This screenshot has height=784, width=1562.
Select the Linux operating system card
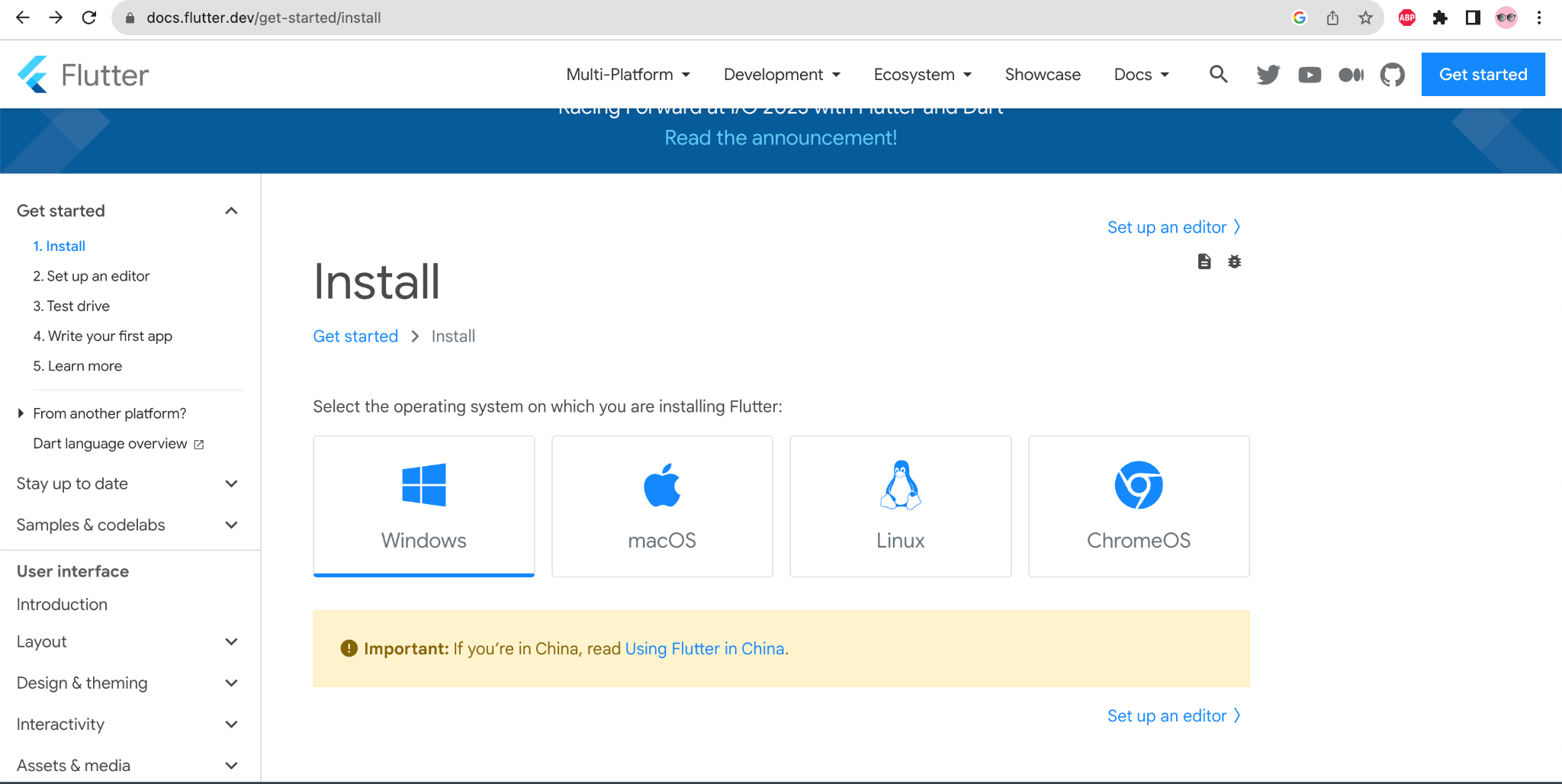tap(901, 506)
